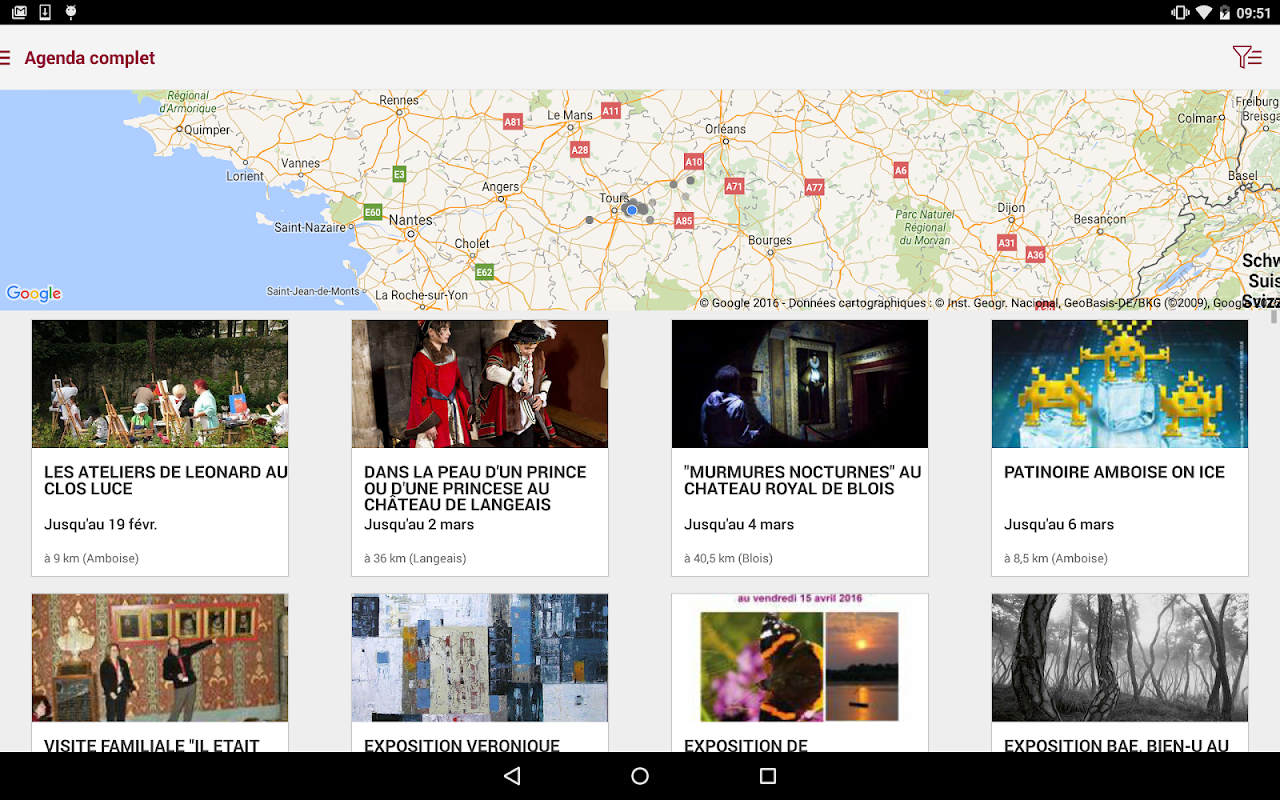The width and height of the screenshot is (1280, 800).
Task: Tap the download notification icon in status bar
Action: click(45, 12)
